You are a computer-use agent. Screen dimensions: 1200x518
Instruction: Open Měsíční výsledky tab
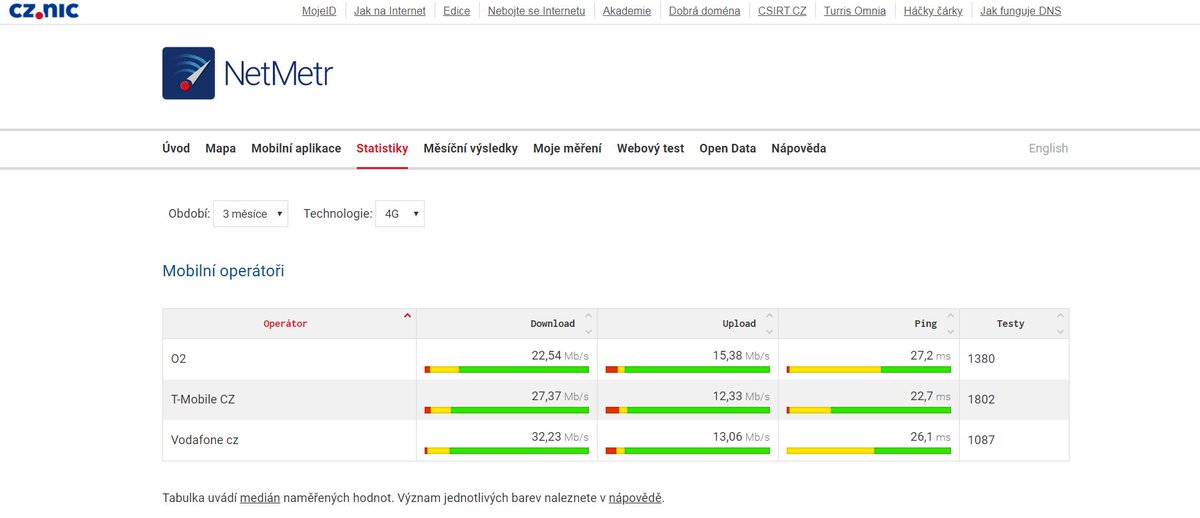tap(470, 148)
